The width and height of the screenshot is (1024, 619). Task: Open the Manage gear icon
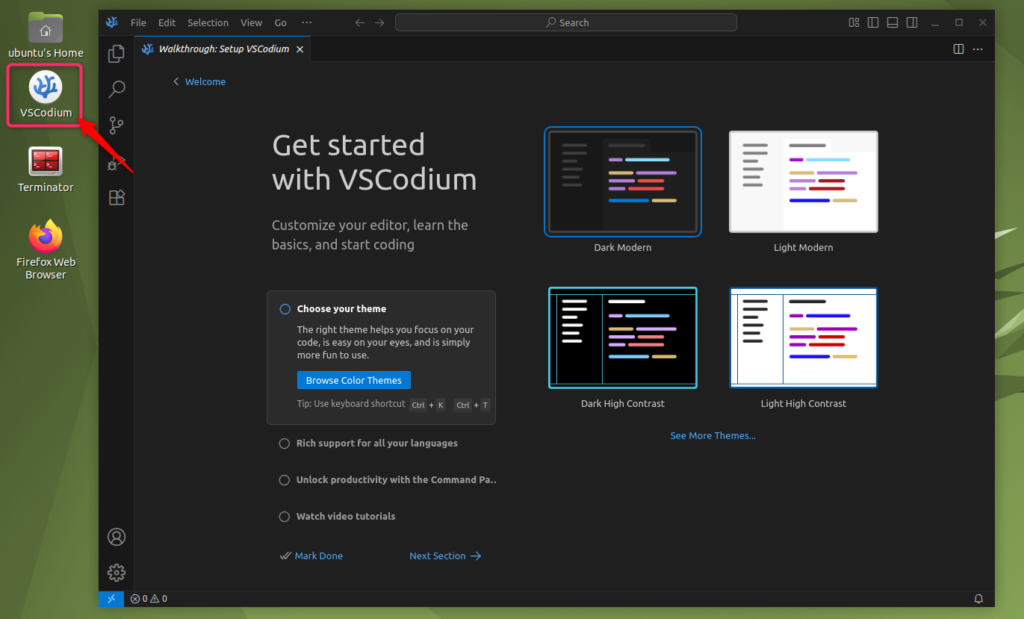[116, 573]
